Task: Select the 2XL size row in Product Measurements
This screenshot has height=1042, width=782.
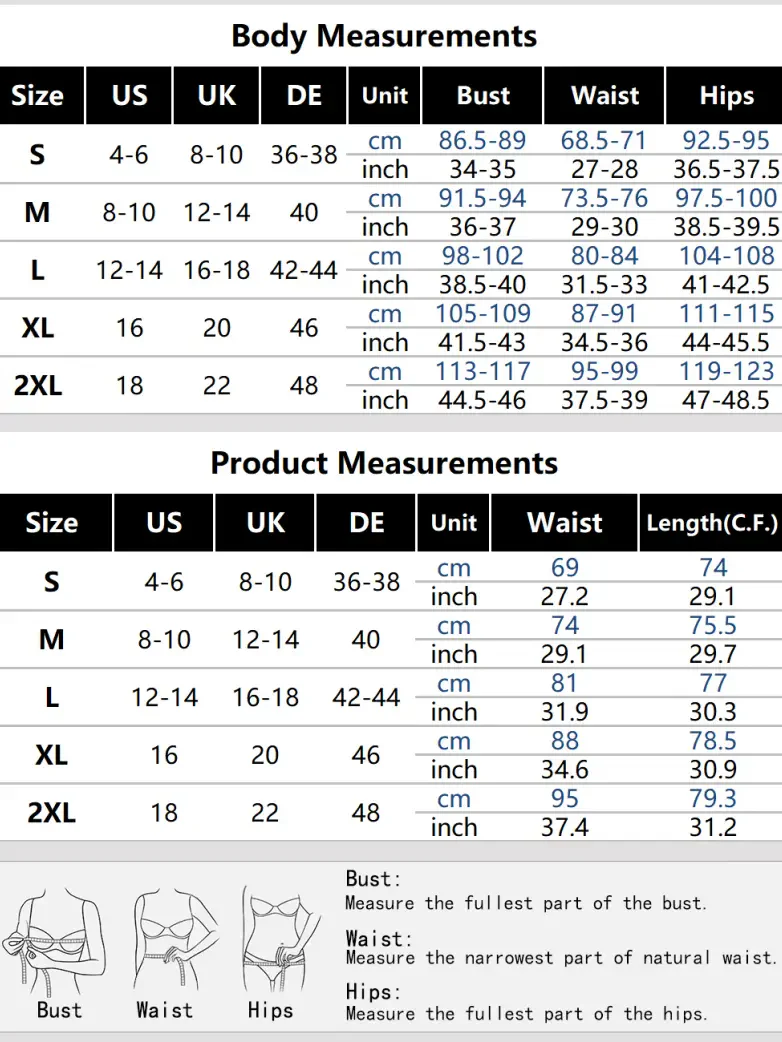Action: coord(391,812)
